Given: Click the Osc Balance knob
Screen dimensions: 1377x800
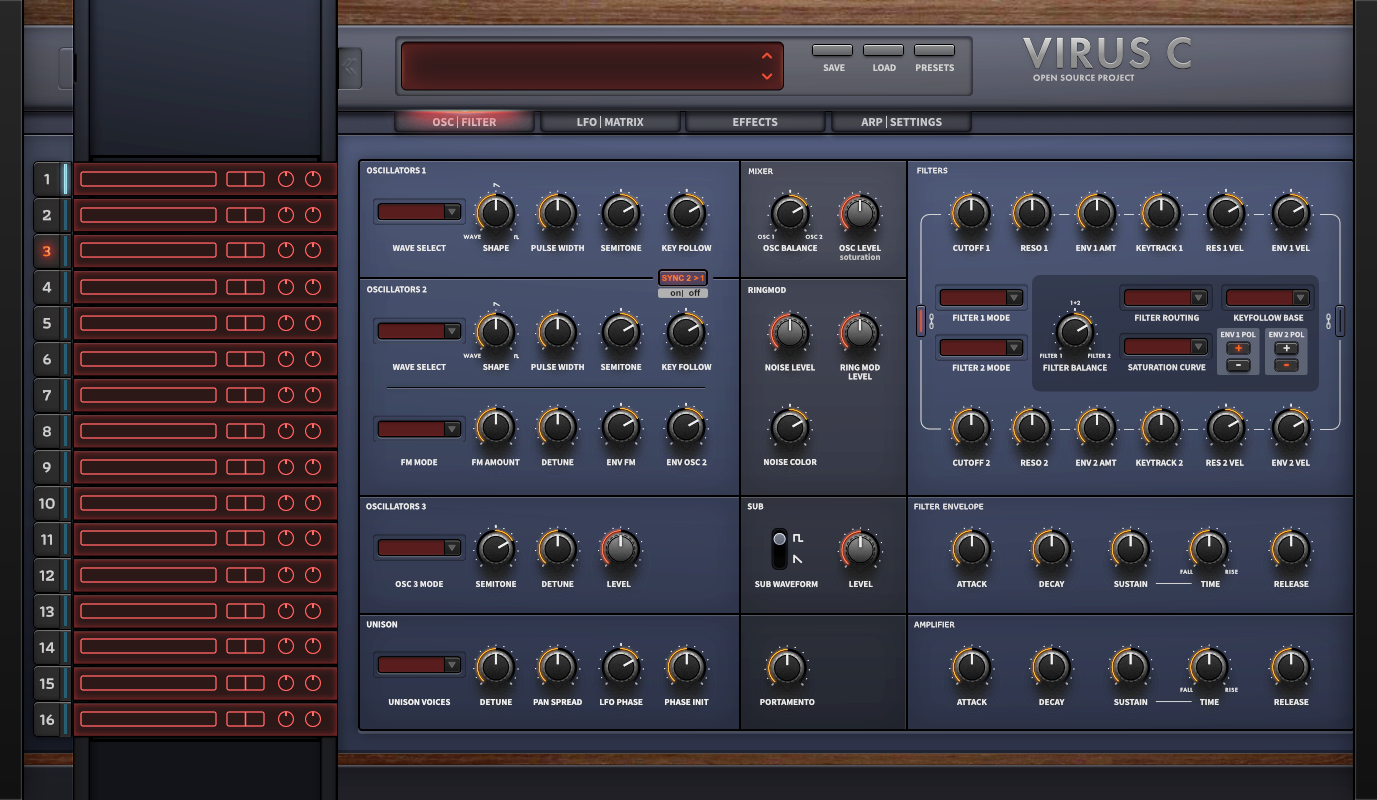Looking at the screenshot, I should pos(790,213).
